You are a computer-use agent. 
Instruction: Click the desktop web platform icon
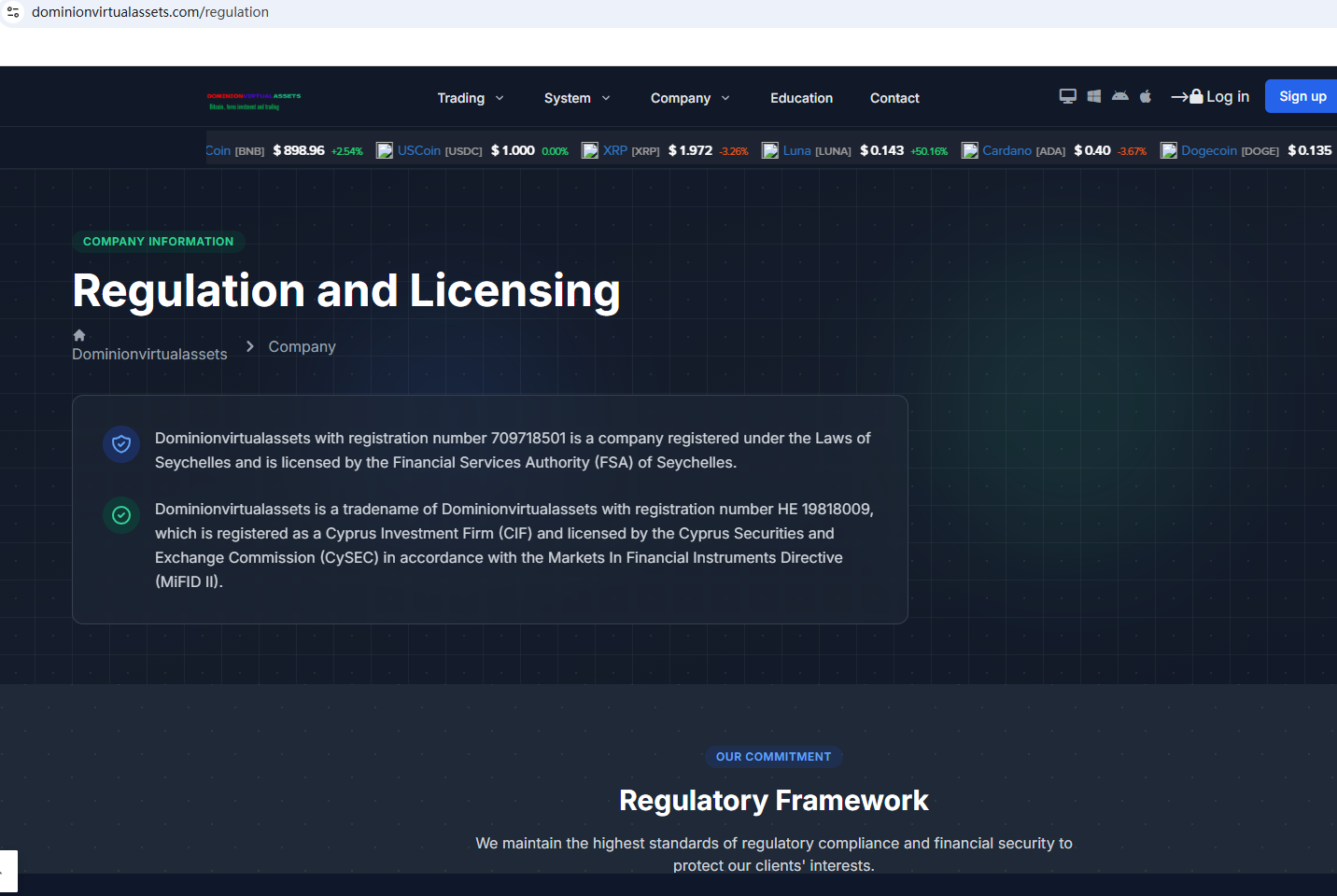tap(1067, 96)
